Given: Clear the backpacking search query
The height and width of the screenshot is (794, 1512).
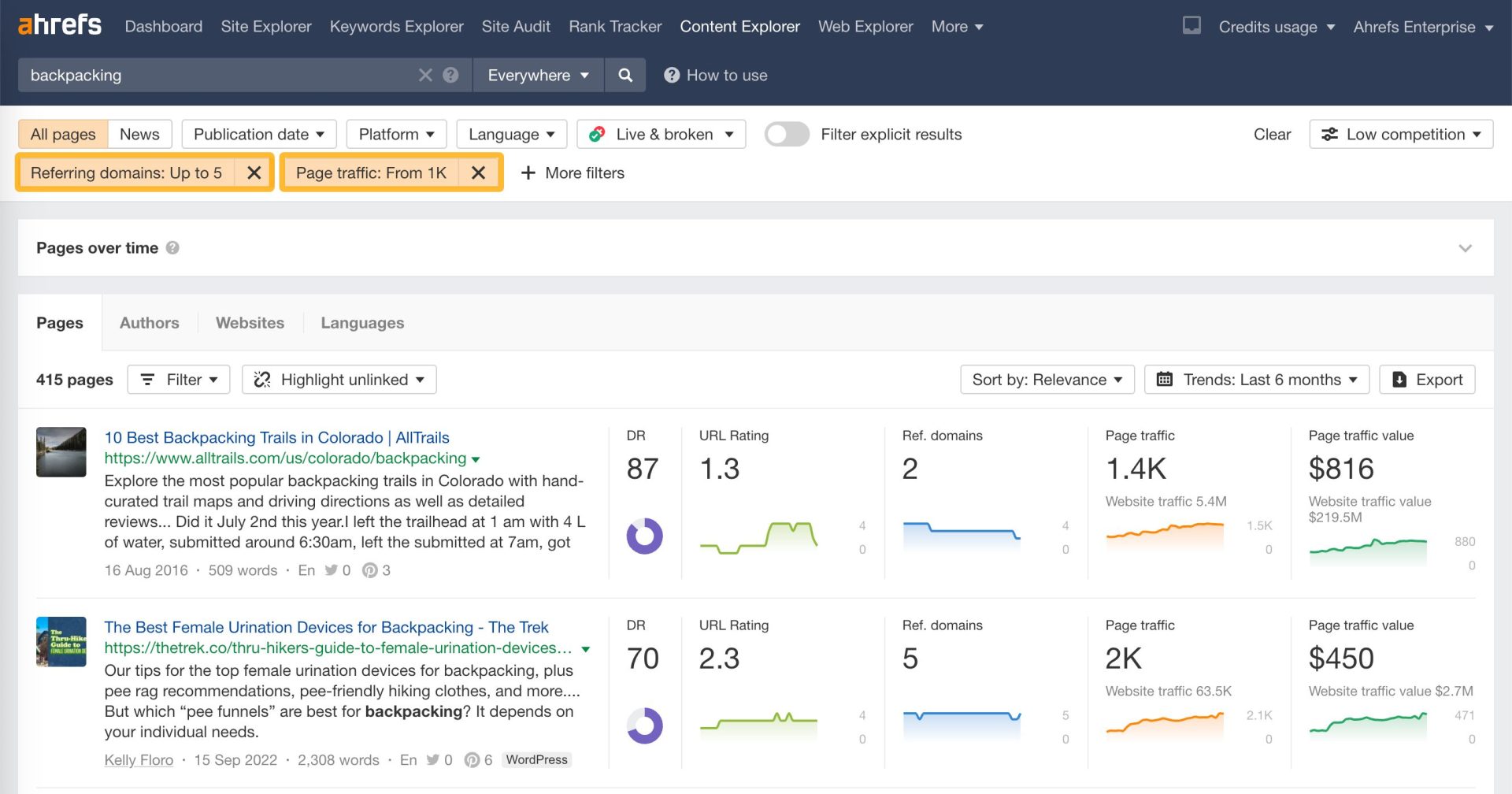Looking at the screenshot, I should click(425, 75).
